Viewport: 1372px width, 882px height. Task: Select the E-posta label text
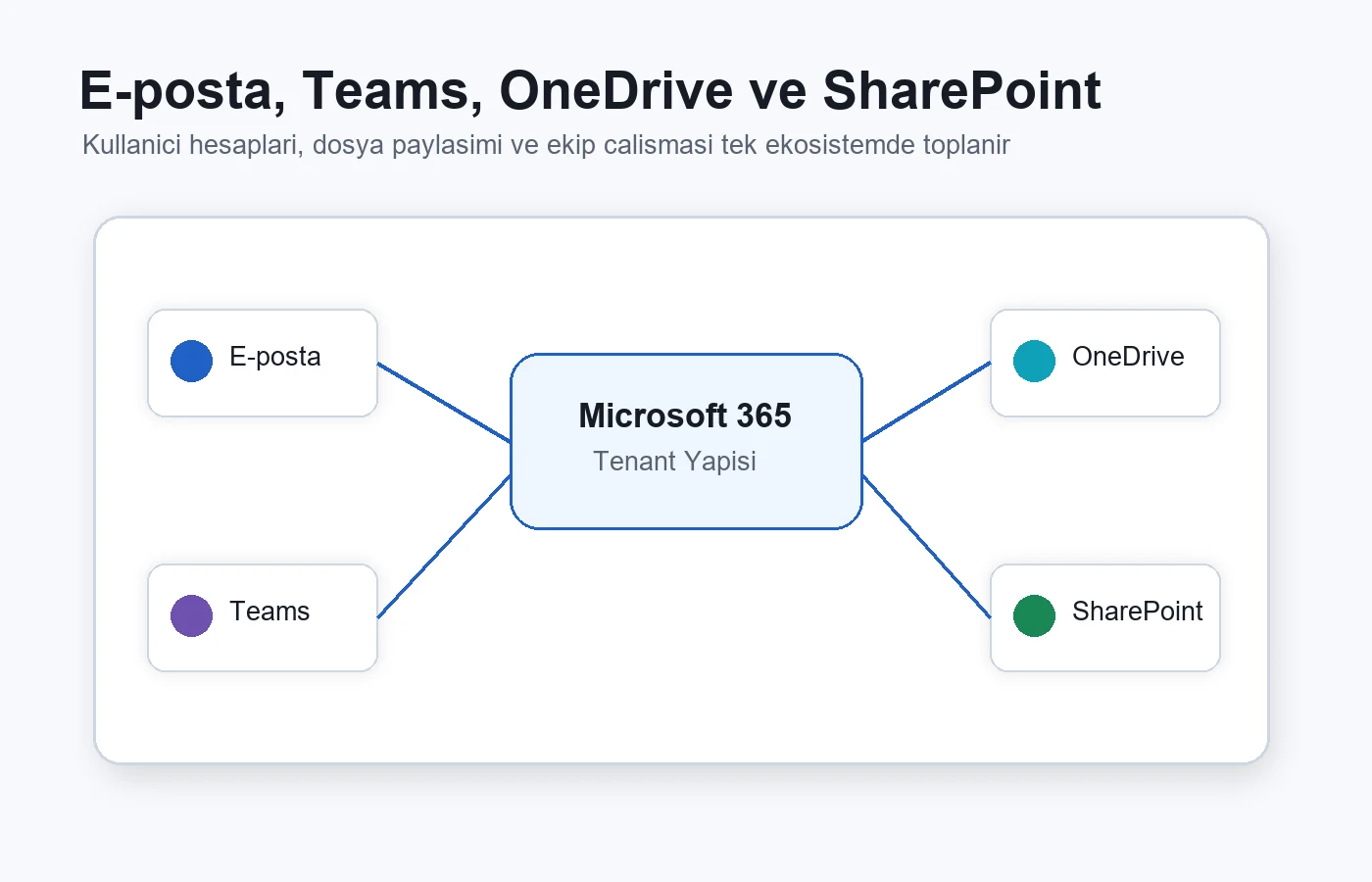(275, 357)
